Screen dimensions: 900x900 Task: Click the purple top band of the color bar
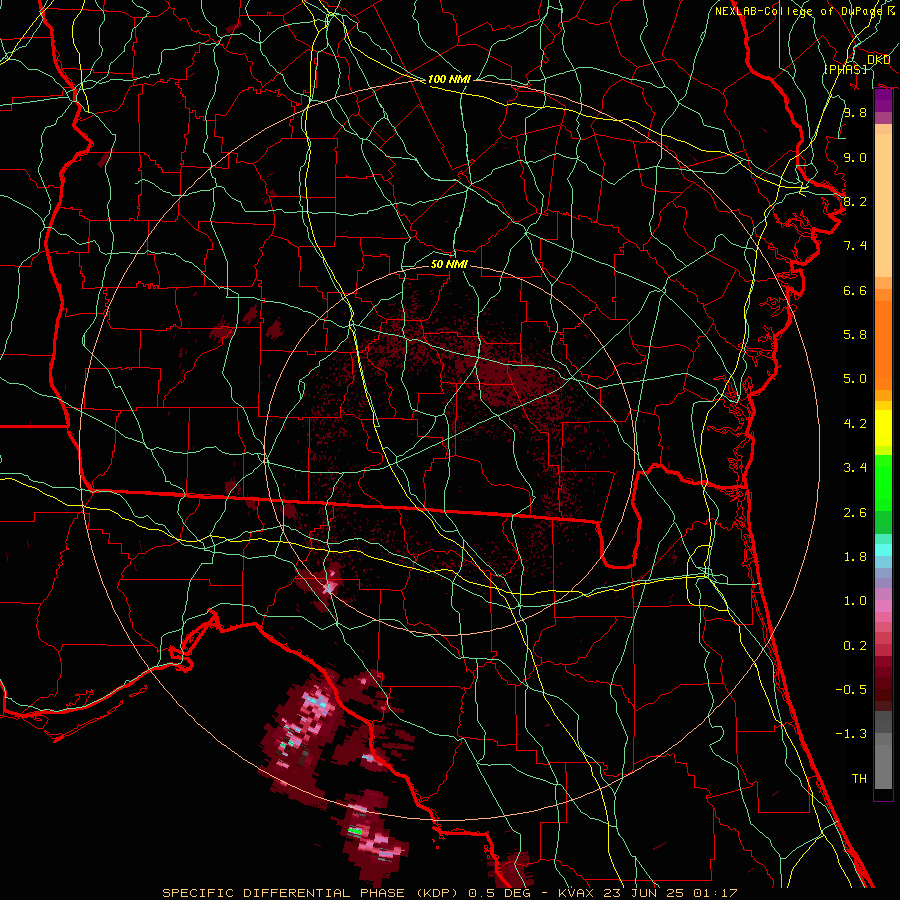coord(883,101)
